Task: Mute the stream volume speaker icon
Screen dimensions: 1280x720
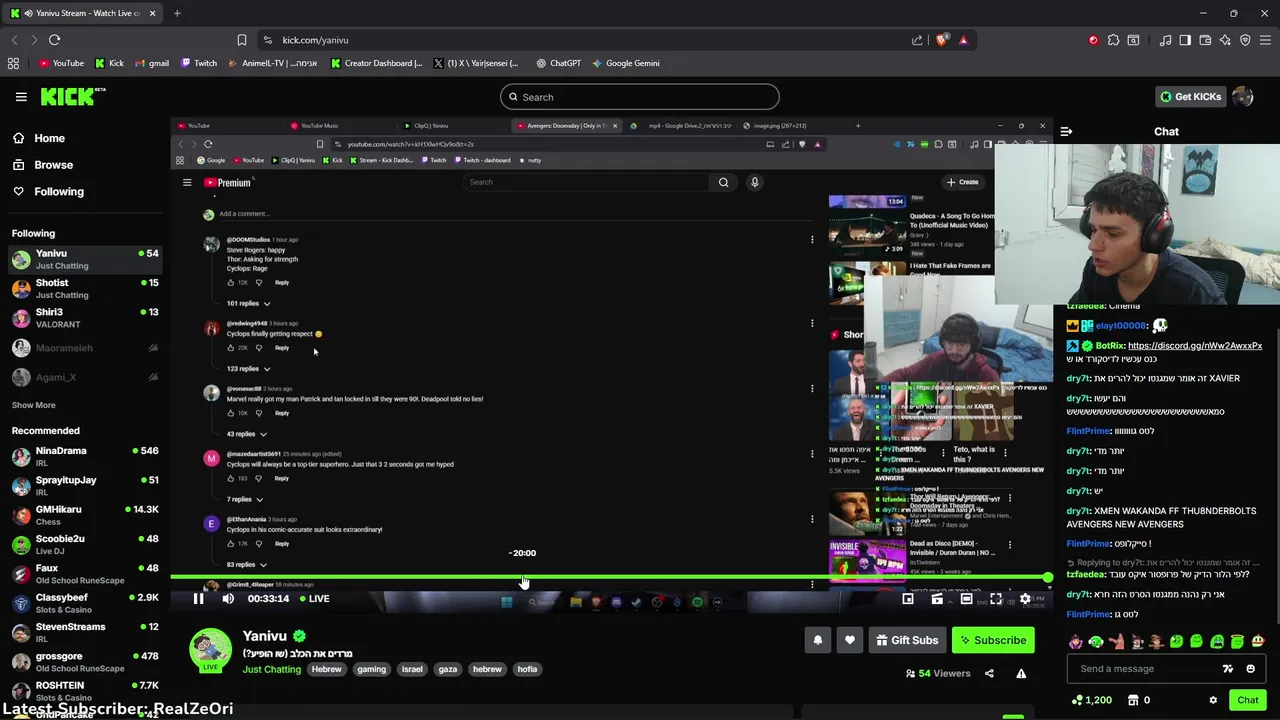Action: click(228, 598)
